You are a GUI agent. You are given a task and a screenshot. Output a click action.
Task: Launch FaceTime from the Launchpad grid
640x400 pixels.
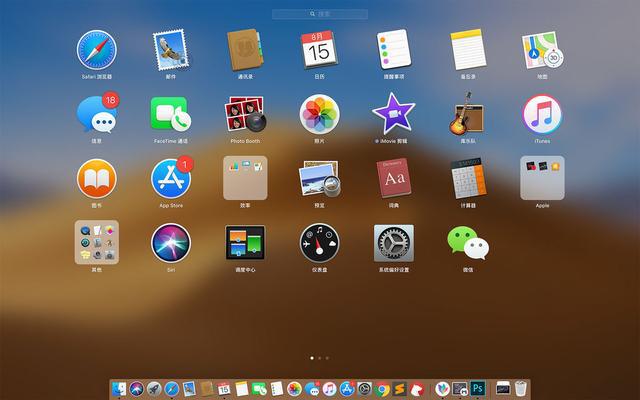pos(171,114)
